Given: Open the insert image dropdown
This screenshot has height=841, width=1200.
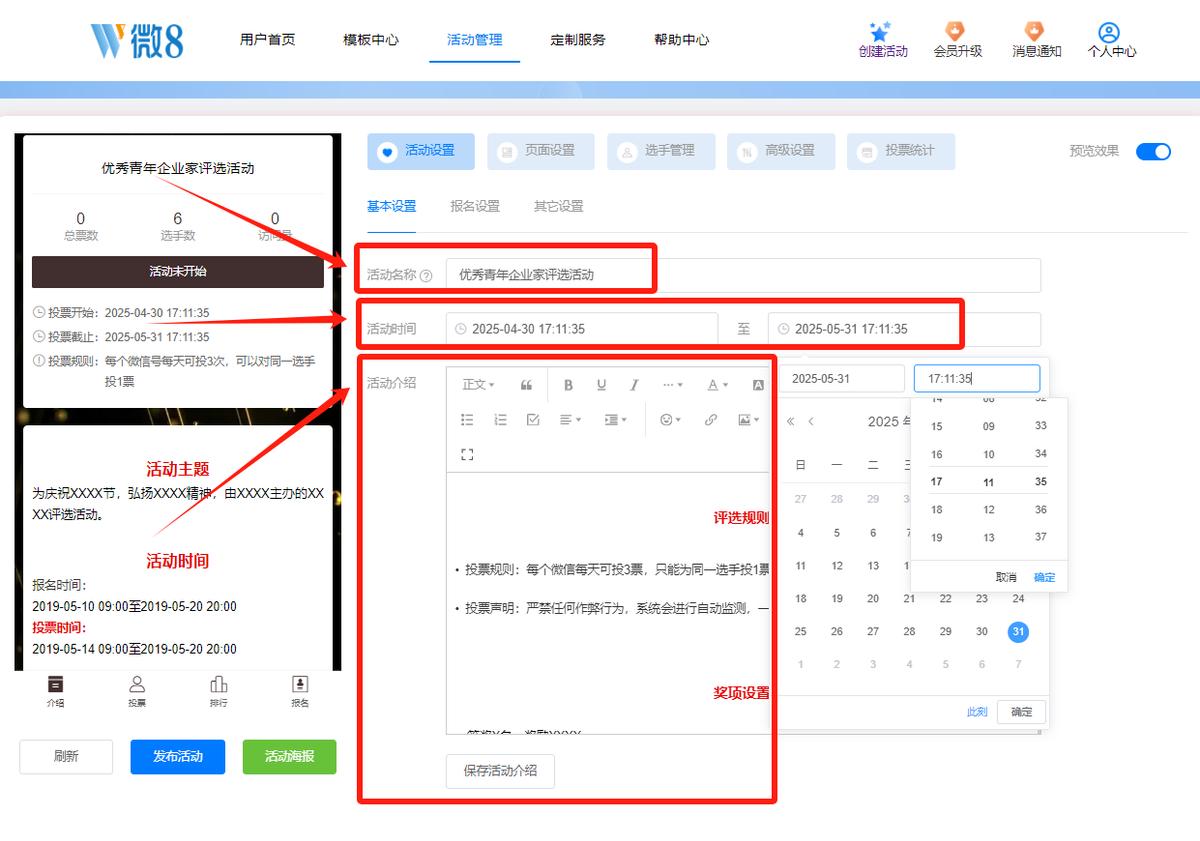Looking at the screenshot, I should pyautogui.click(x=749, y=420).
